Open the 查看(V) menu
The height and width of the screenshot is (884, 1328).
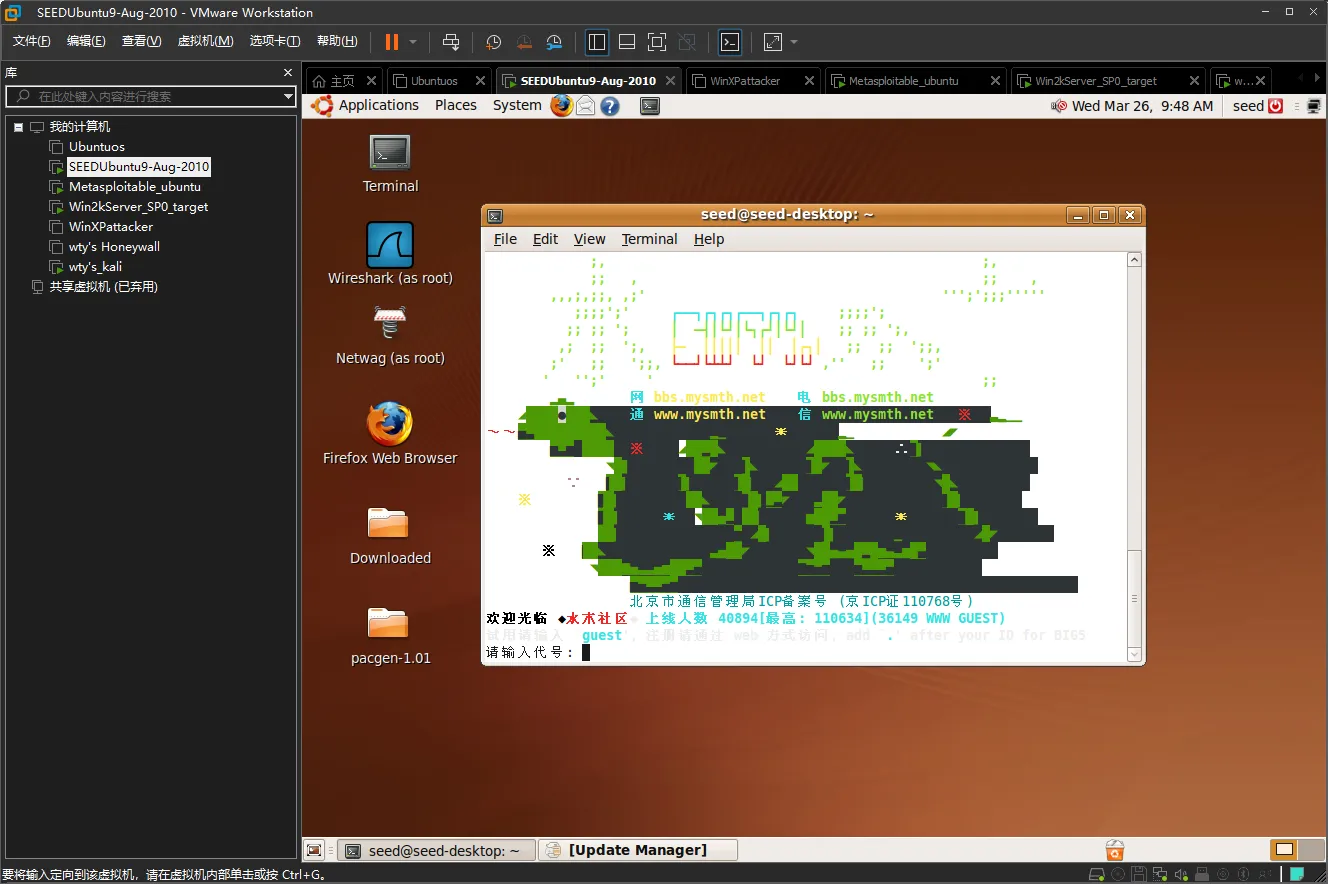tap(141, 41)
